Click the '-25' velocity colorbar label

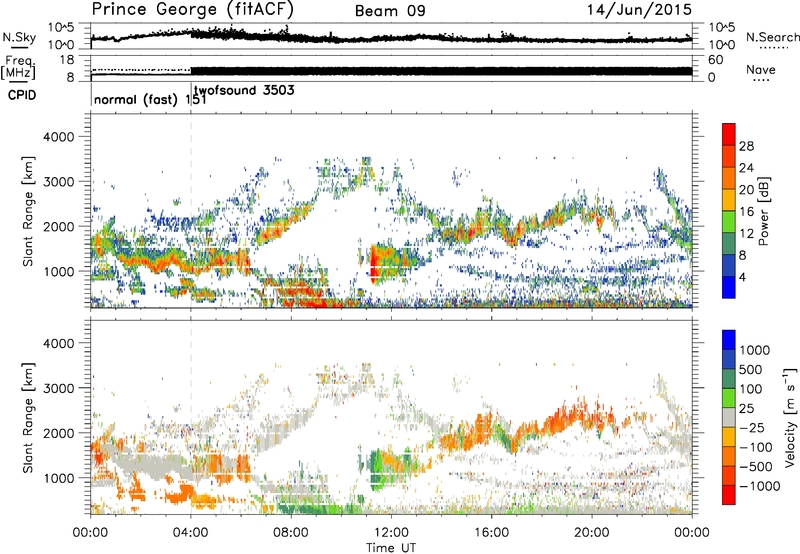tap(752, 428)
